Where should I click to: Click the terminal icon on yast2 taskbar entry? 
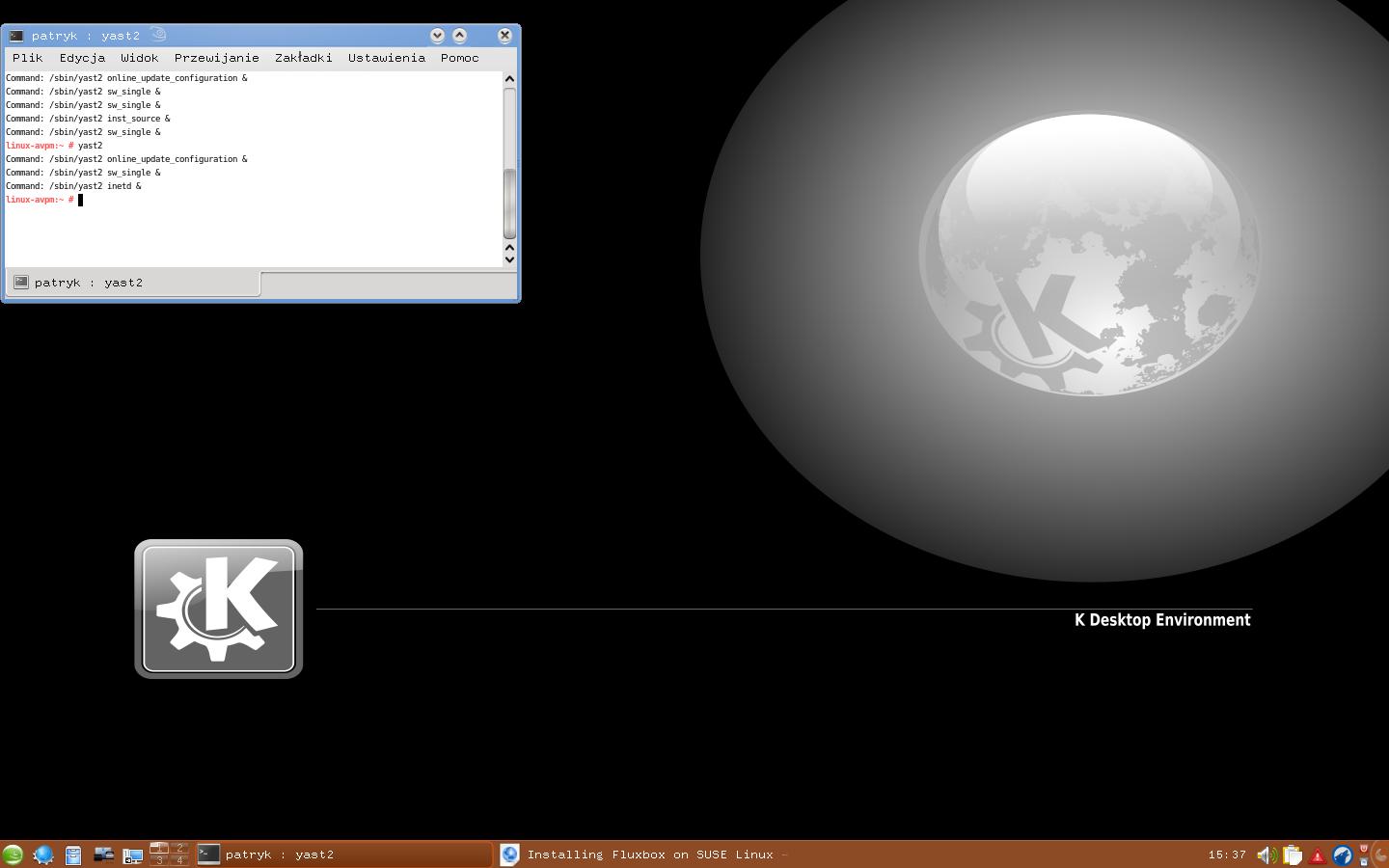(208, 854)
